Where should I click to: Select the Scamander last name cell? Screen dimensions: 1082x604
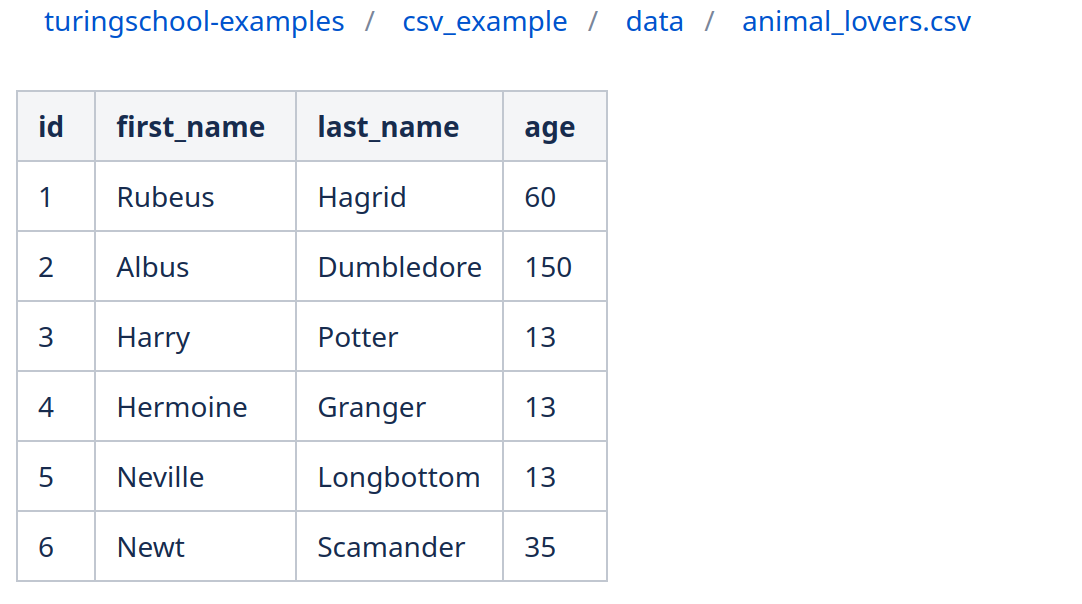tap(391, 547)
